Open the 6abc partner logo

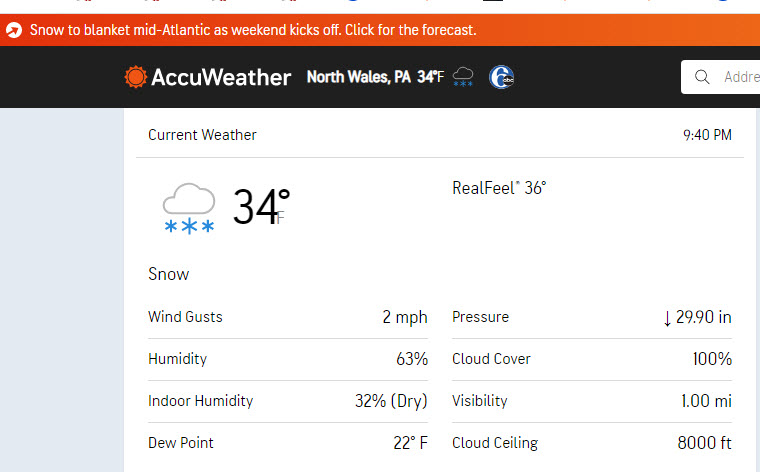pos(502,77)
